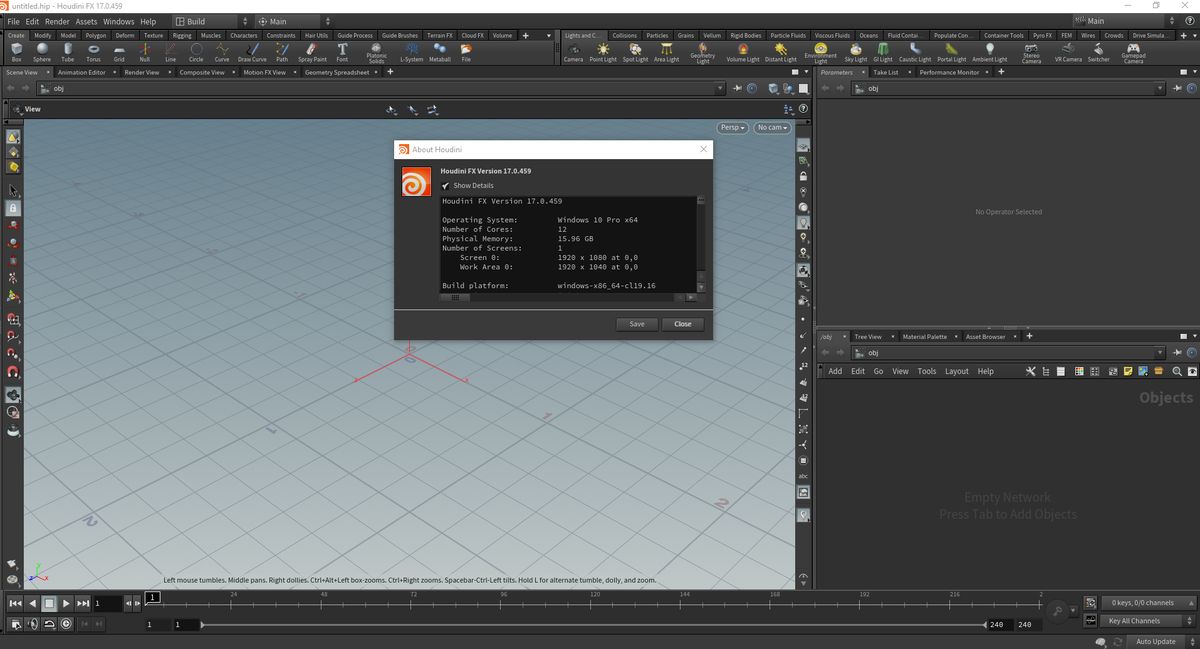1200x649 pixels.
Task: Close the About Houdini dialog via Close button
Action: coord(682,323)
